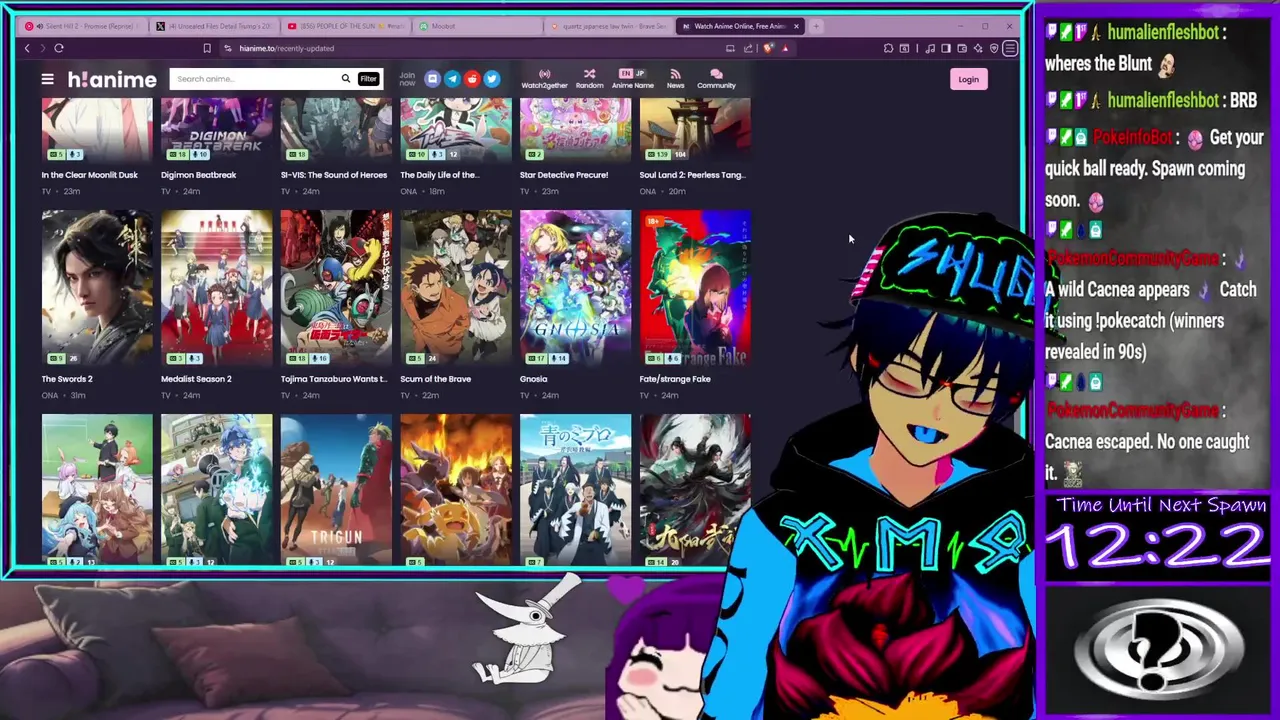
Task: Close the Watch Anime Online tab
Action: coord(796,26)
